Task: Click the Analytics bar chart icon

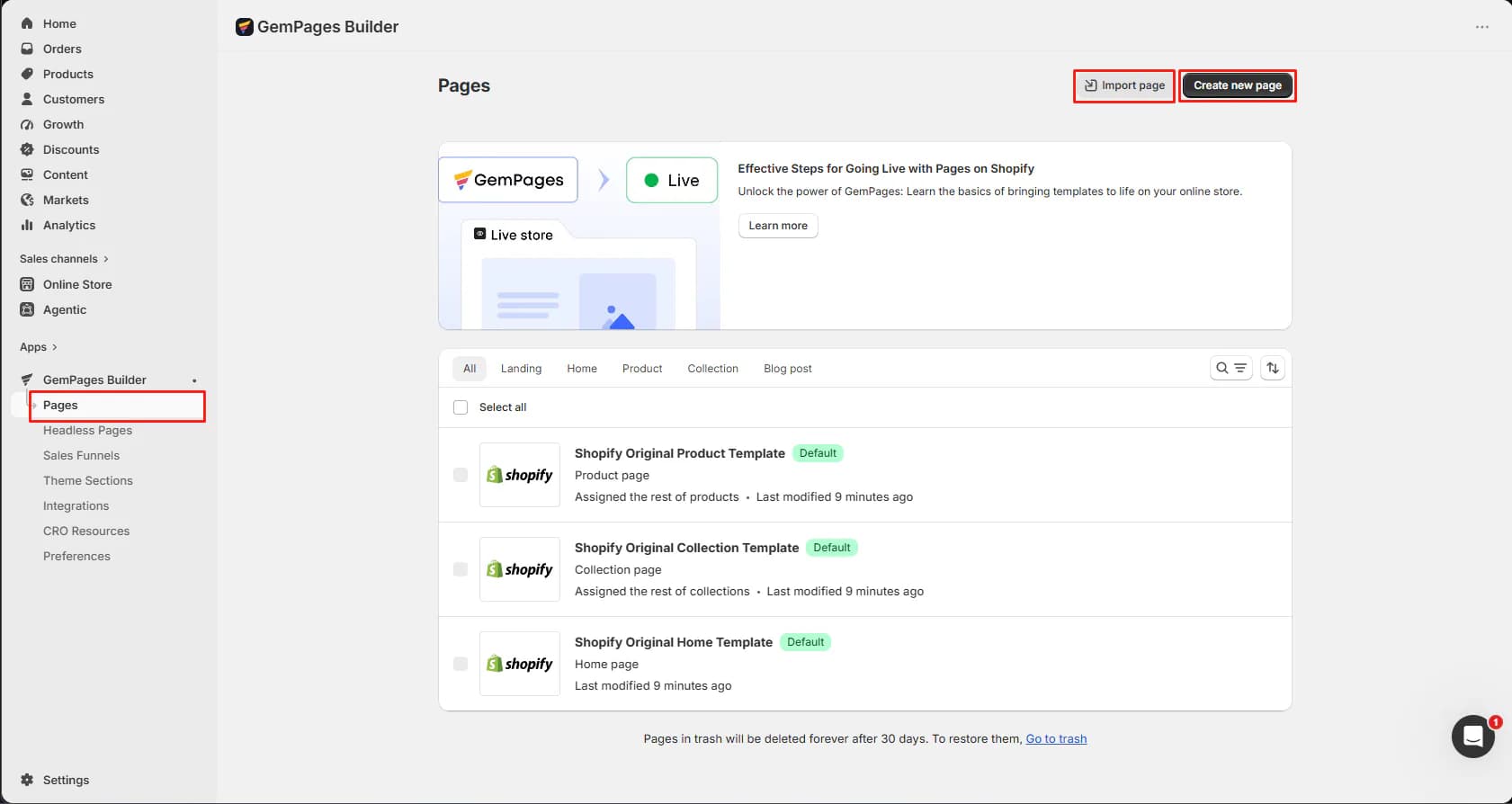Action: pos(27,225)
